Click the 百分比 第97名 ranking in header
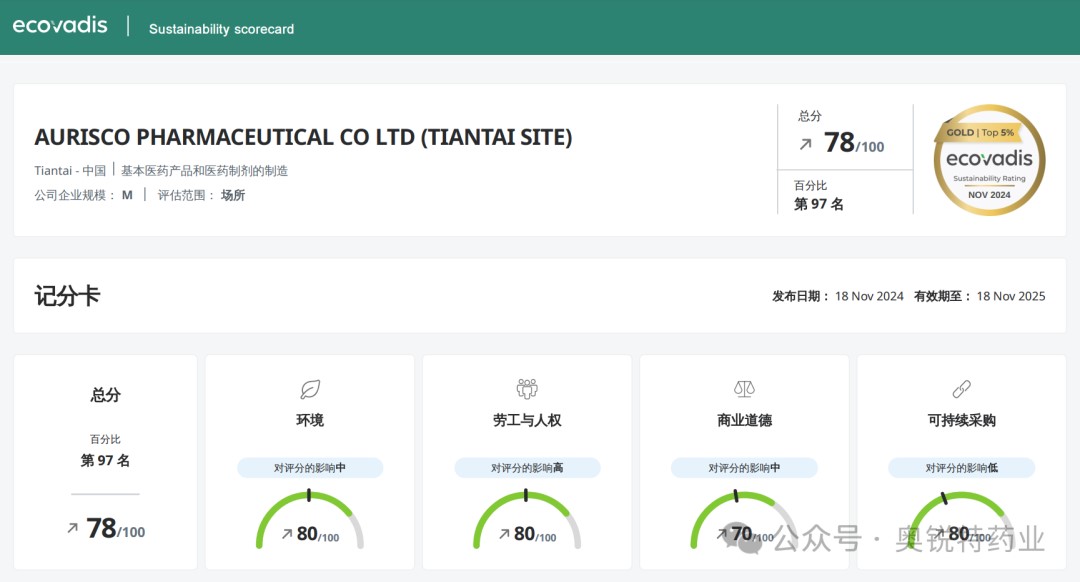This screenshot has height=582, width=1080. coord(819,196)
